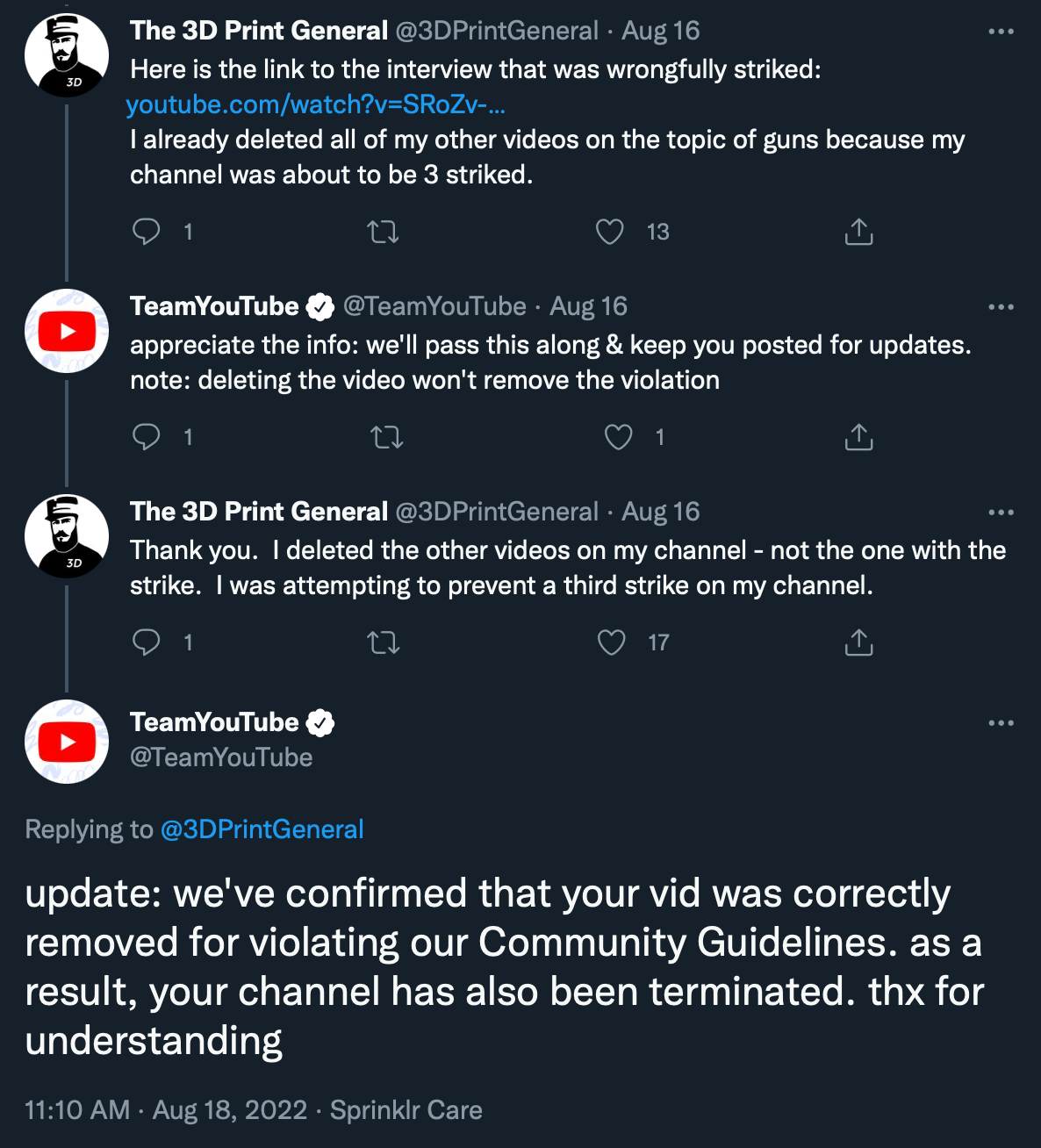Reply to the first 3D Print General tweet
Image resolution: width=1041 pixels, height=1148 pixels.
[x=146, y=232]
